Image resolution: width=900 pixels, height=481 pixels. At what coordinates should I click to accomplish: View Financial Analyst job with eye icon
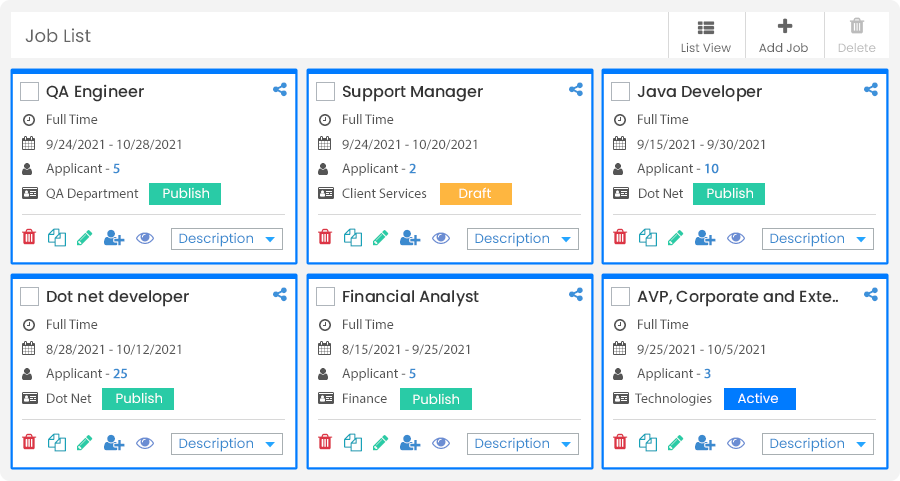coord(441,443)
